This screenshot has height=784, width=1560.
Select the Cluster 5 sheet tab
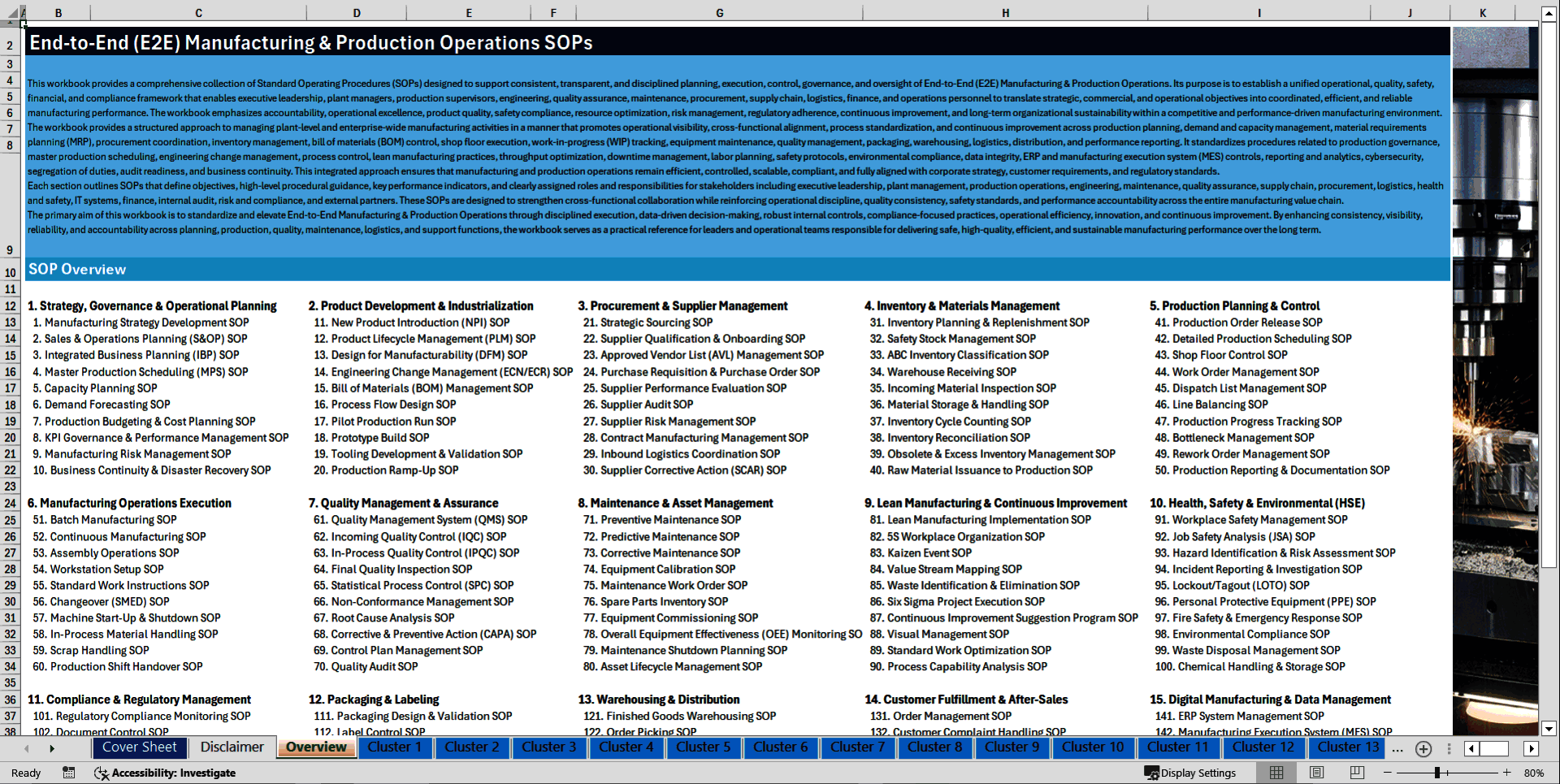[x=704, y=747]
